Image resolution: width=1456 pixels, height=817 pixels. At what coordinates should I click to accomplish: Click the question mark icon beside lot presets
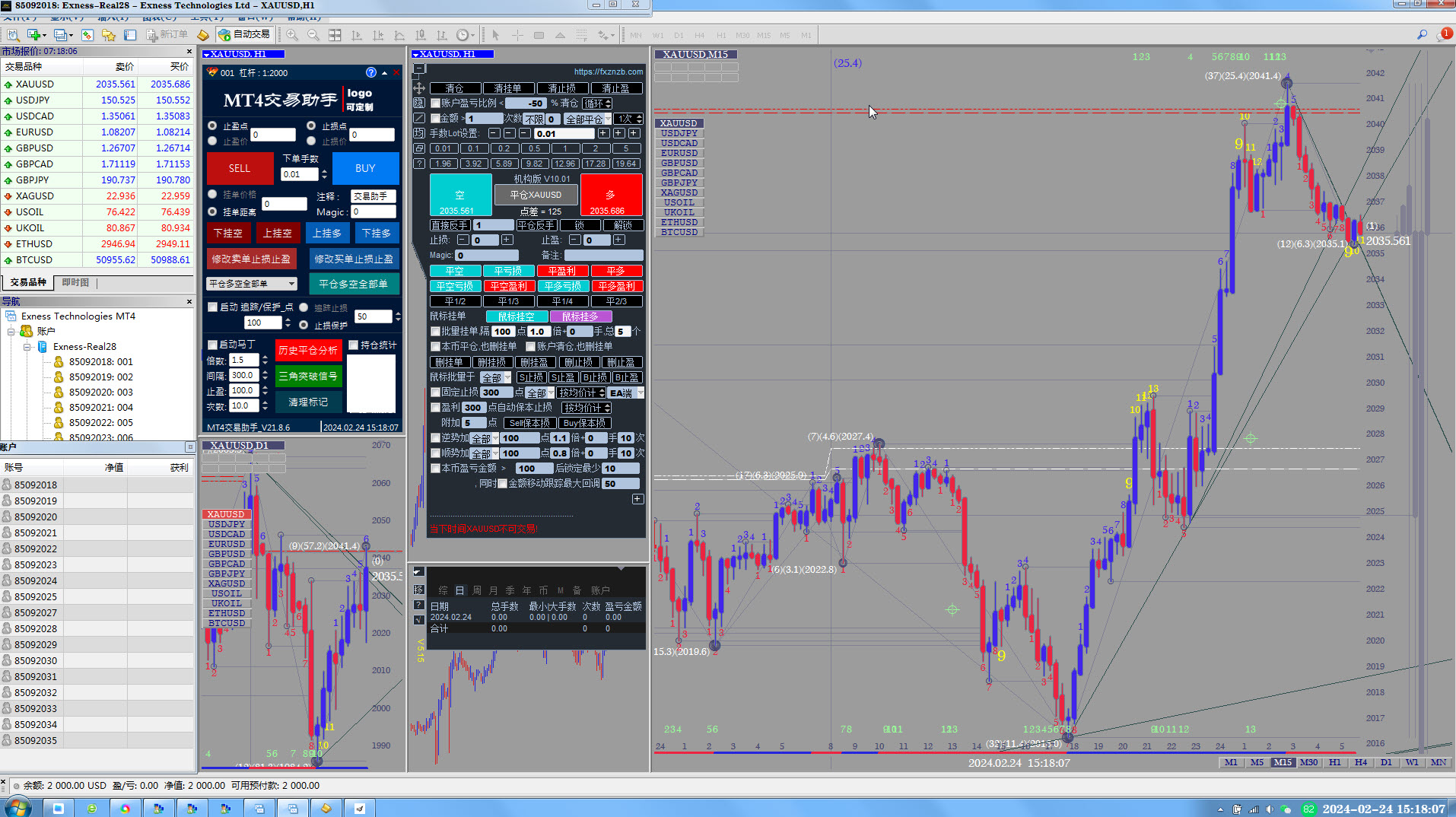(x=419, y=164)
